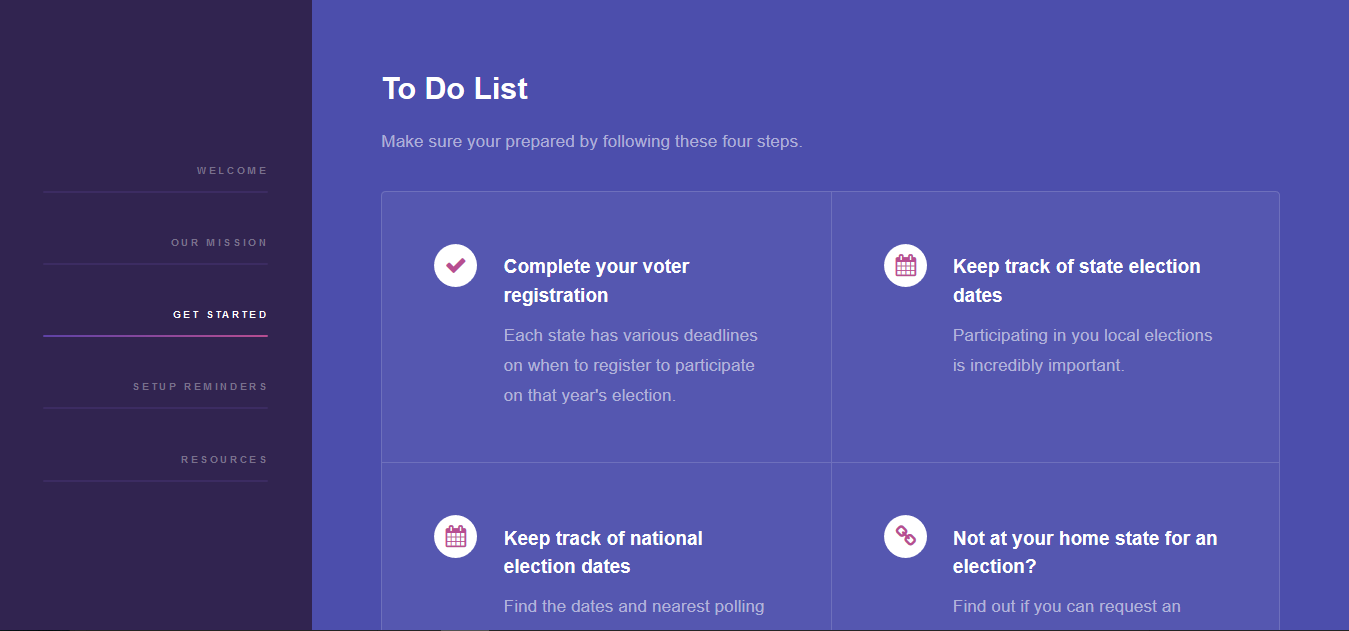Navigate to the Resources section

(224, 460)
